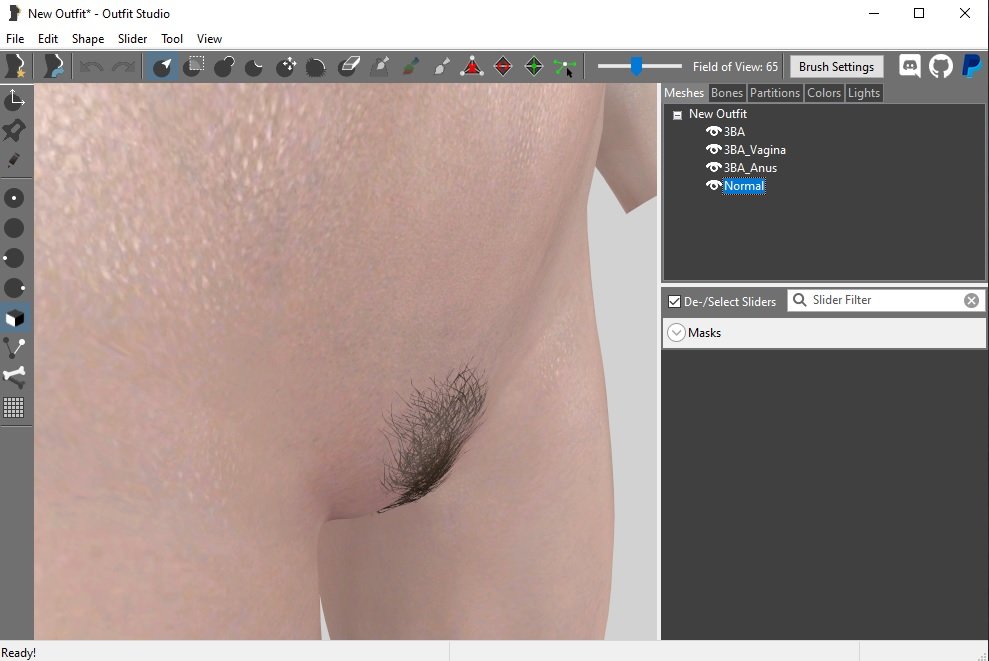The width and height of the screenshot is (989, 661).
Task: Click the Load Project toolbar icon
Action: point(52,67)
